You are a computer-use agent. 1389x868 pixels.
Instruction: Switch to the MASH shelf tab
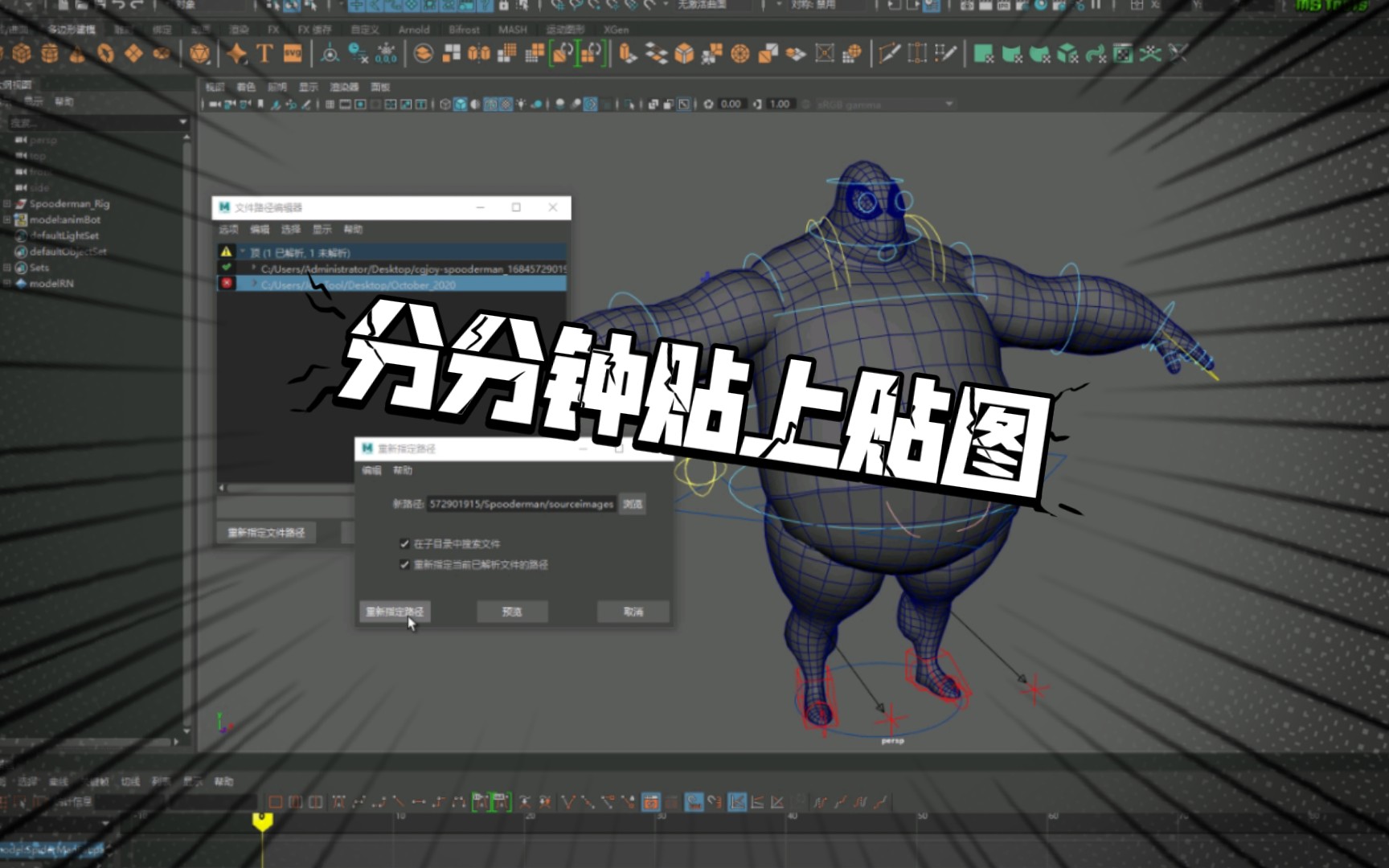[513, 30]
